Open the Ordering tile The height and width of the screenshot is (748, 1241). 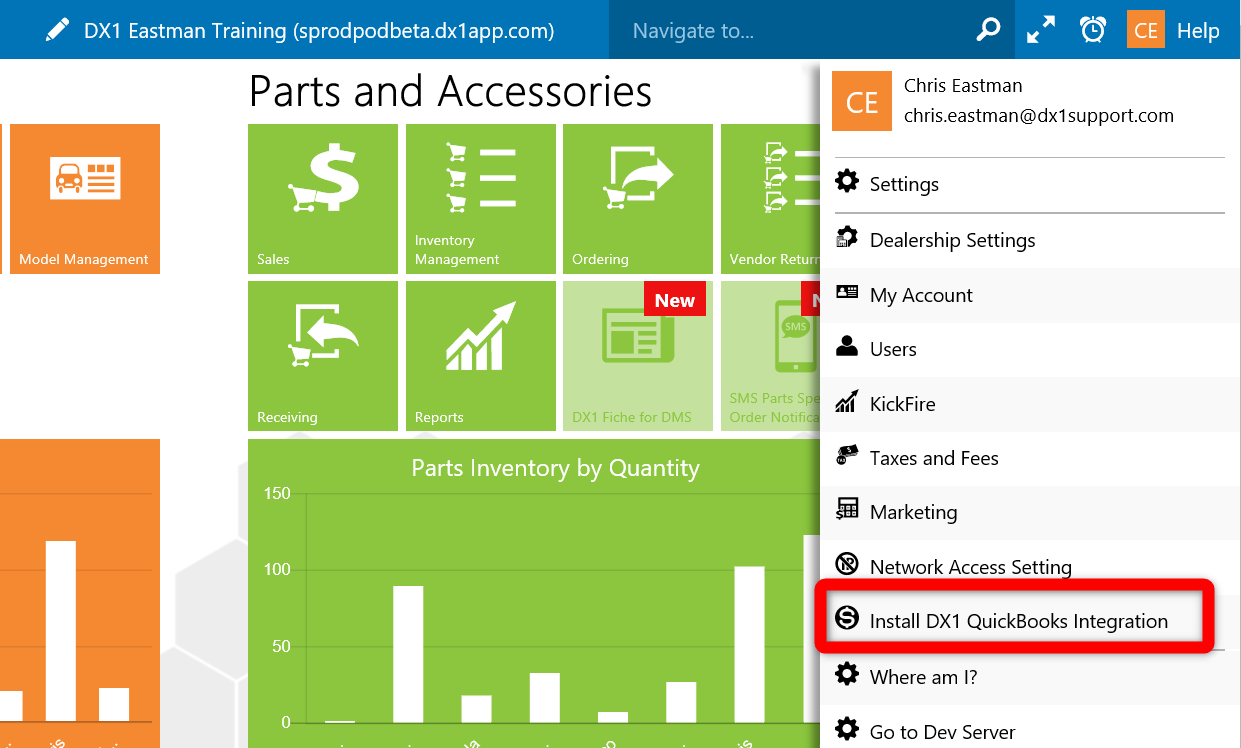click(x=638, y=199)
